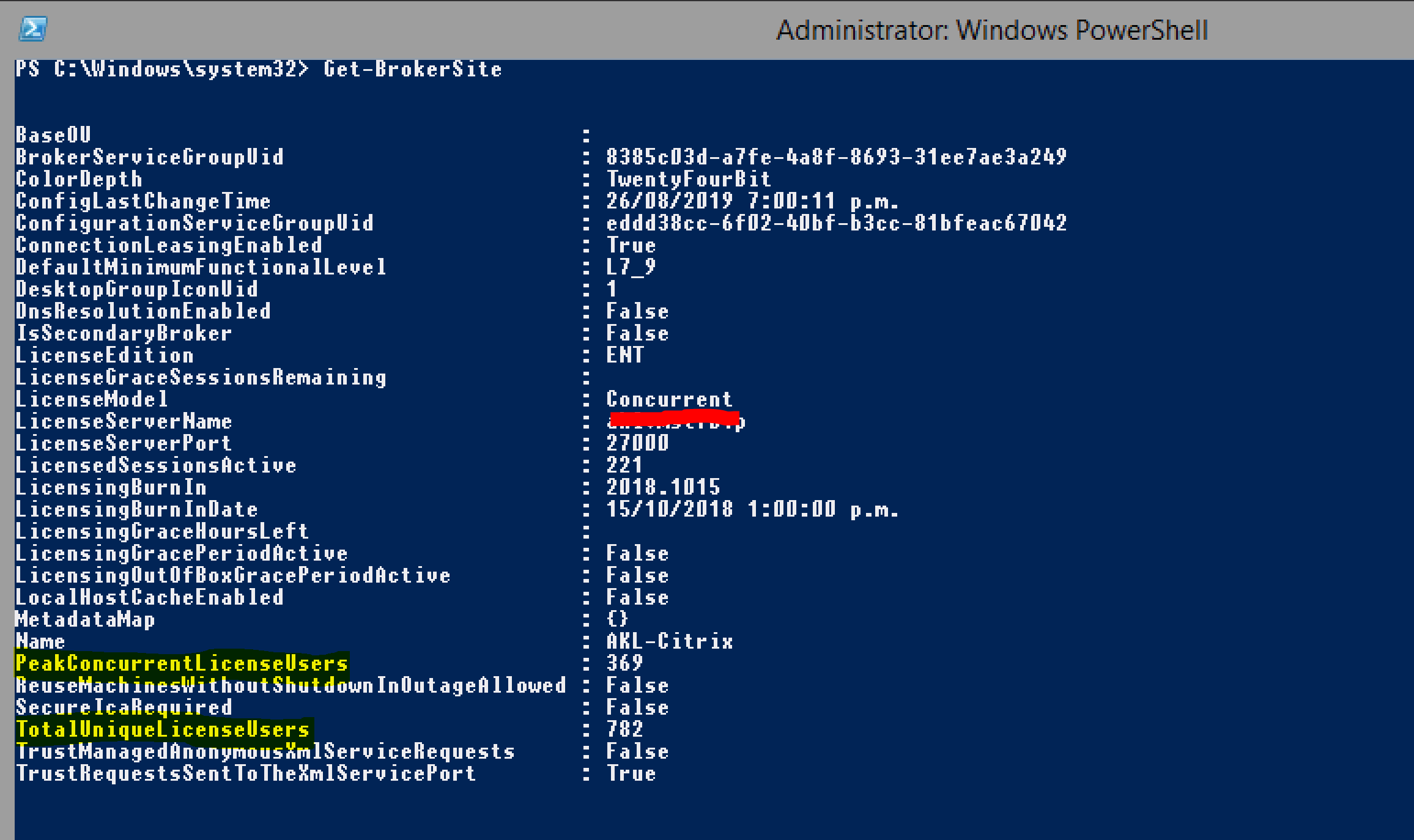Click the peak concurrent users value 369
This screenshot has width=1414, height=840.
click(624, 663)
